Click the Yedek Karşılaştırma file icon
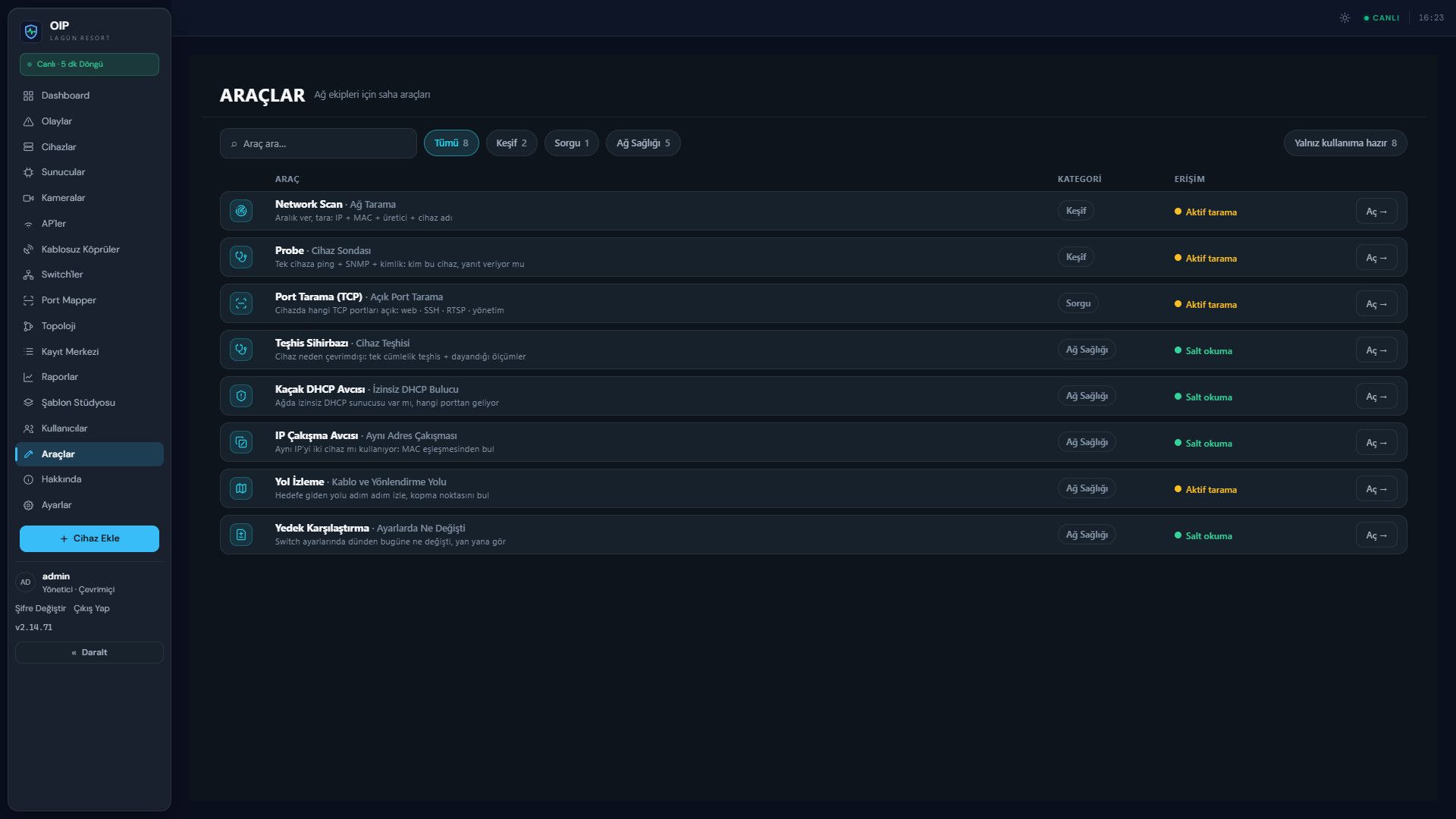The image size is (1456, 819). 241,535
